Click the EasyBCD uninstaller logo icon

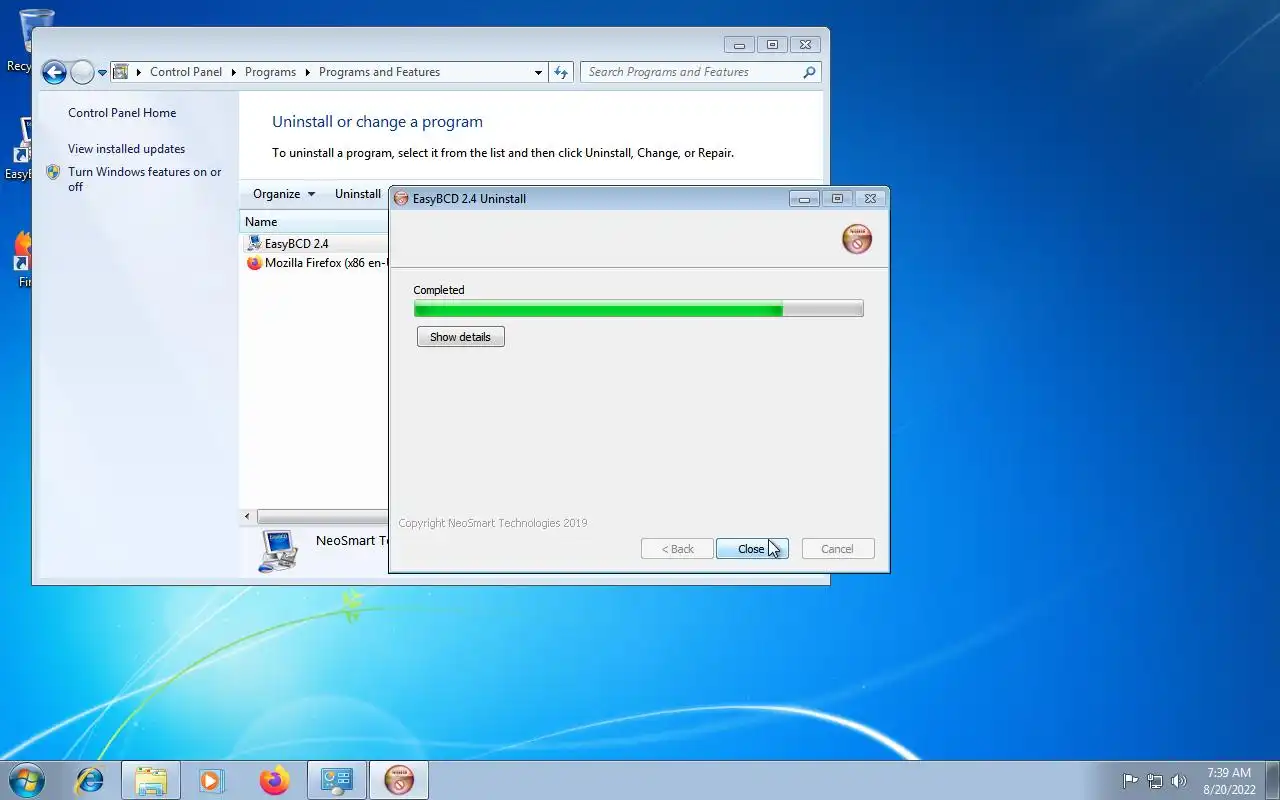(857, 239)
